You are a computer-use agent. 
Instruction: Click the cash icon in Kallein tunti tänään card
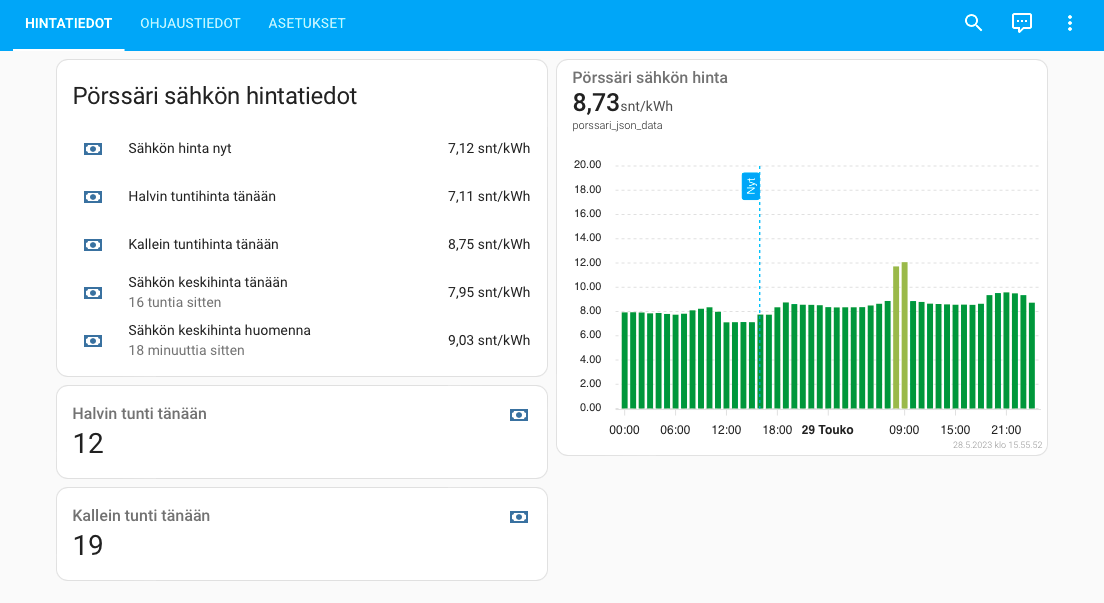518,517
